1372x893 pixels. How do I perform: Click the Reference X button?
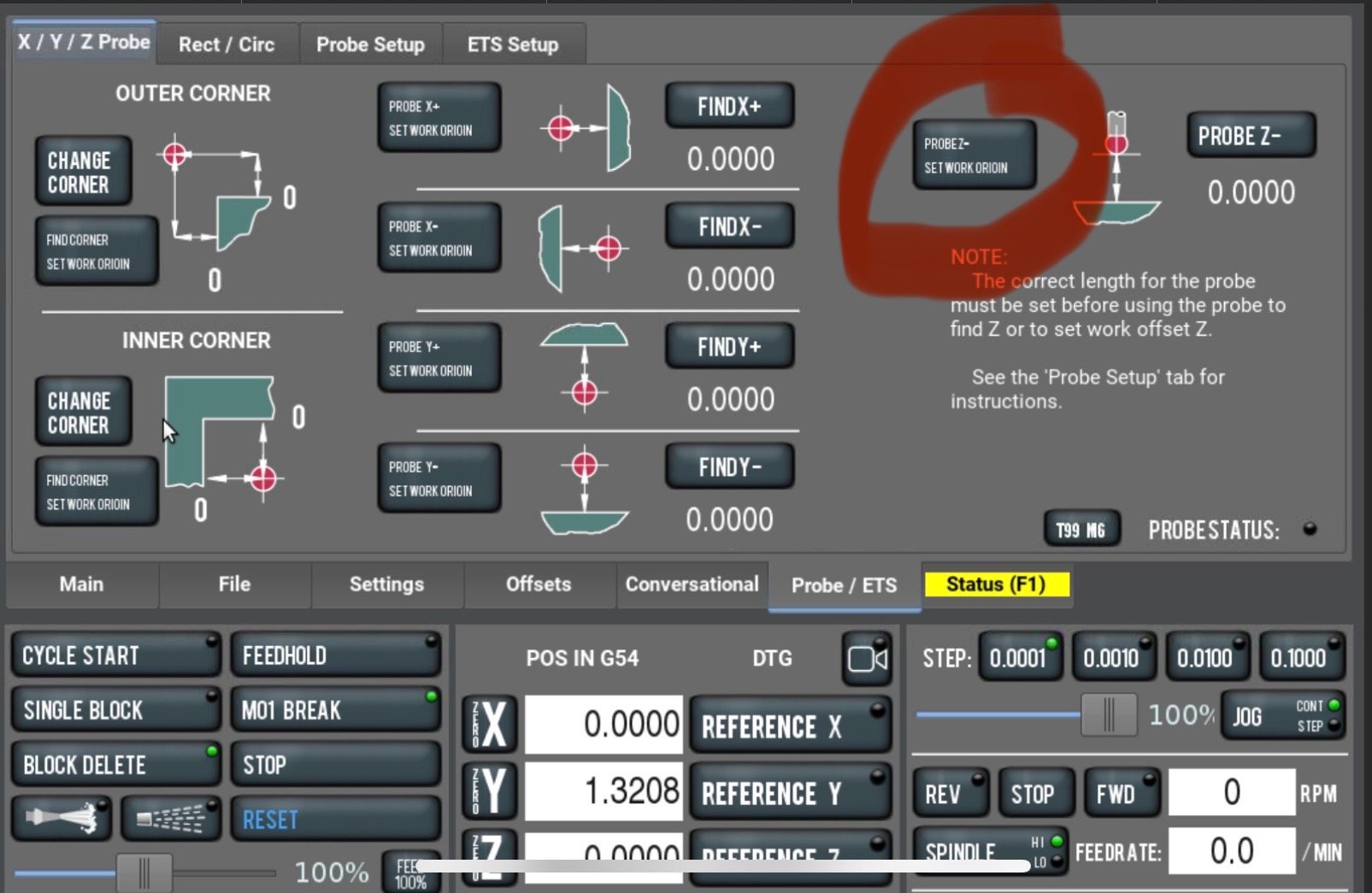click(789, 726)
